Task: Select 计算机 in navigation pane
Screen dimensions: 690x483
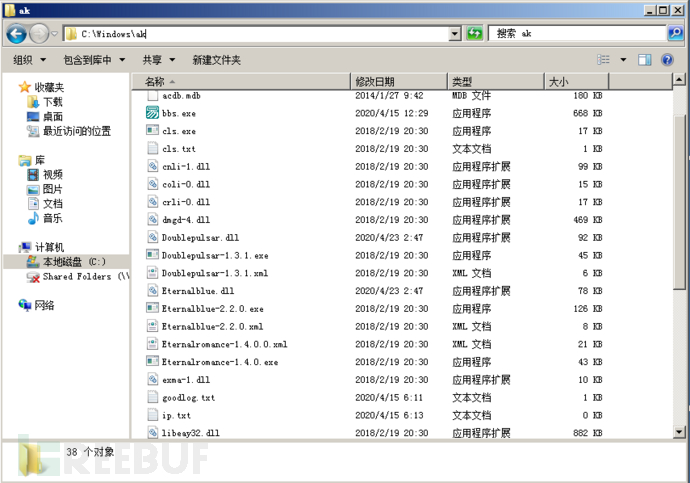Action: tap(49, 247)
